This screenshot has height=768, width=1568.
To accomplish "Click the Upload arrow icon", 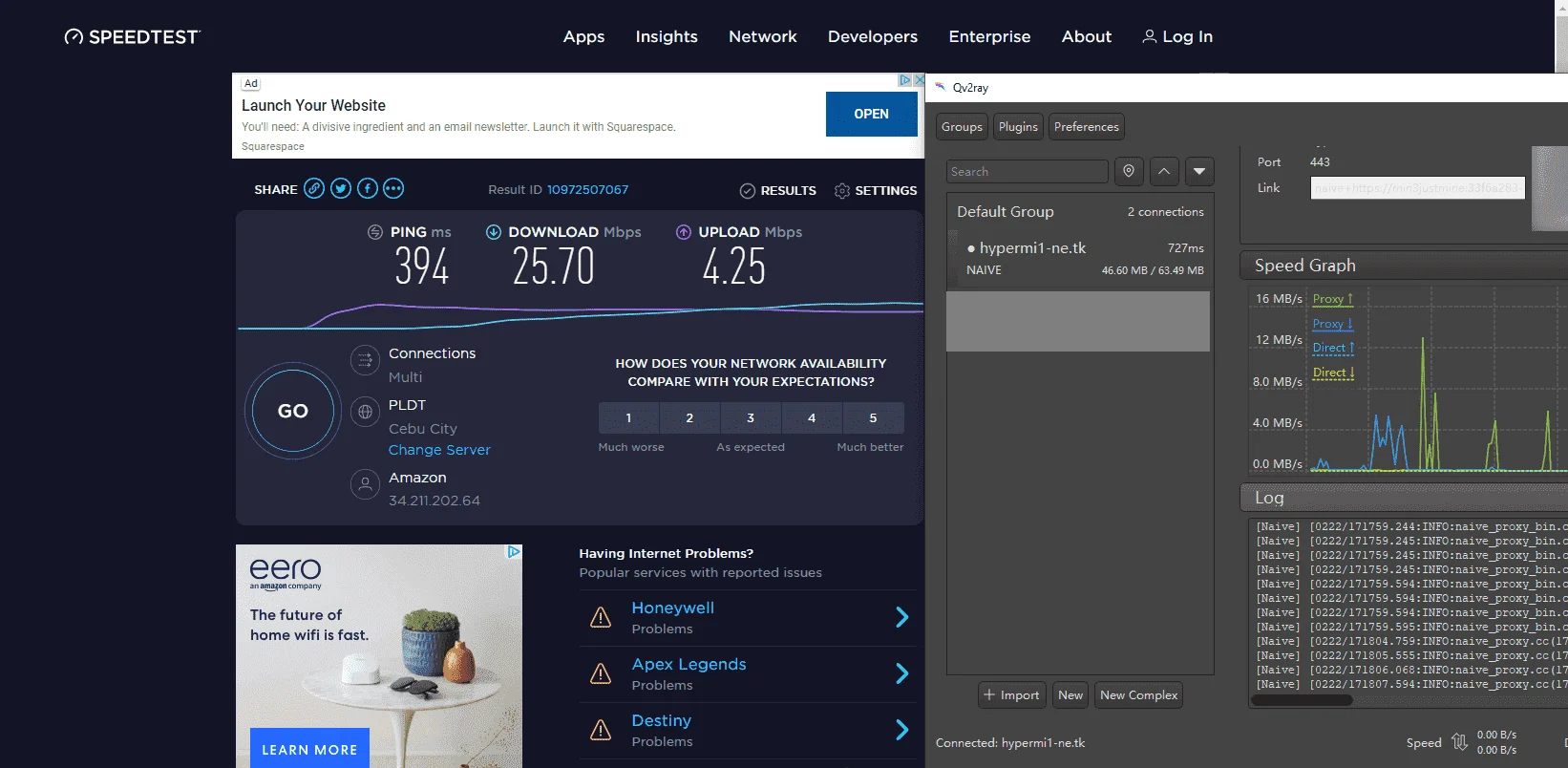I will [x=684, y=232].
